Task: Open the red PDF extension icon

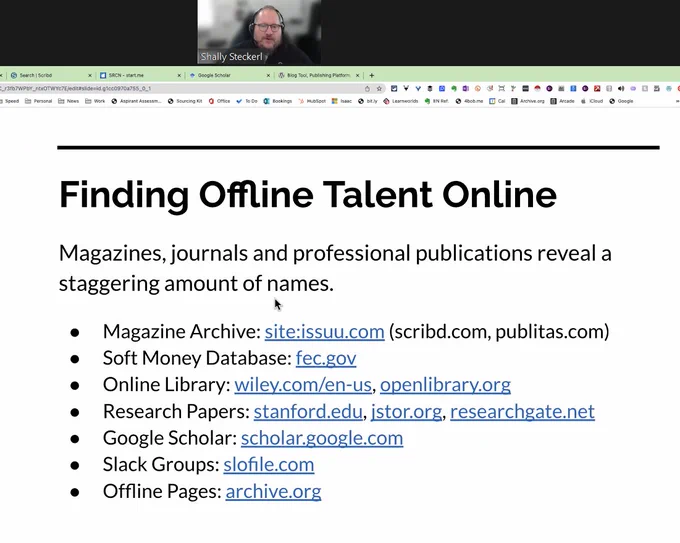Action: click(x=597, y=88)
